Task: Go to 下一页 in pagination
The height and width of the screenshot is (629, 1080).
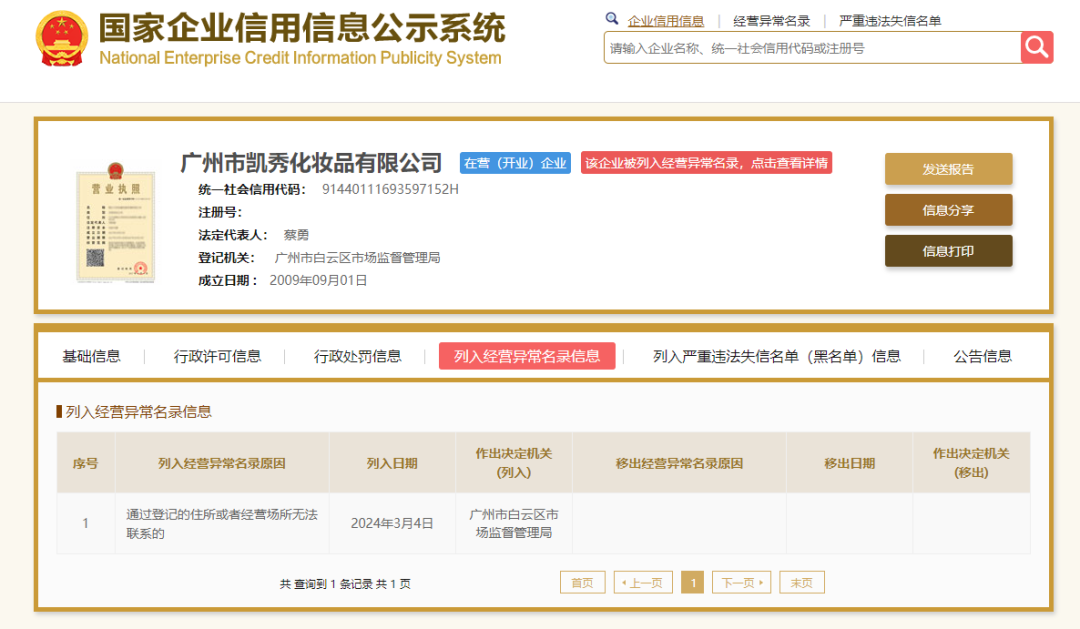Action: click(741, 583)
